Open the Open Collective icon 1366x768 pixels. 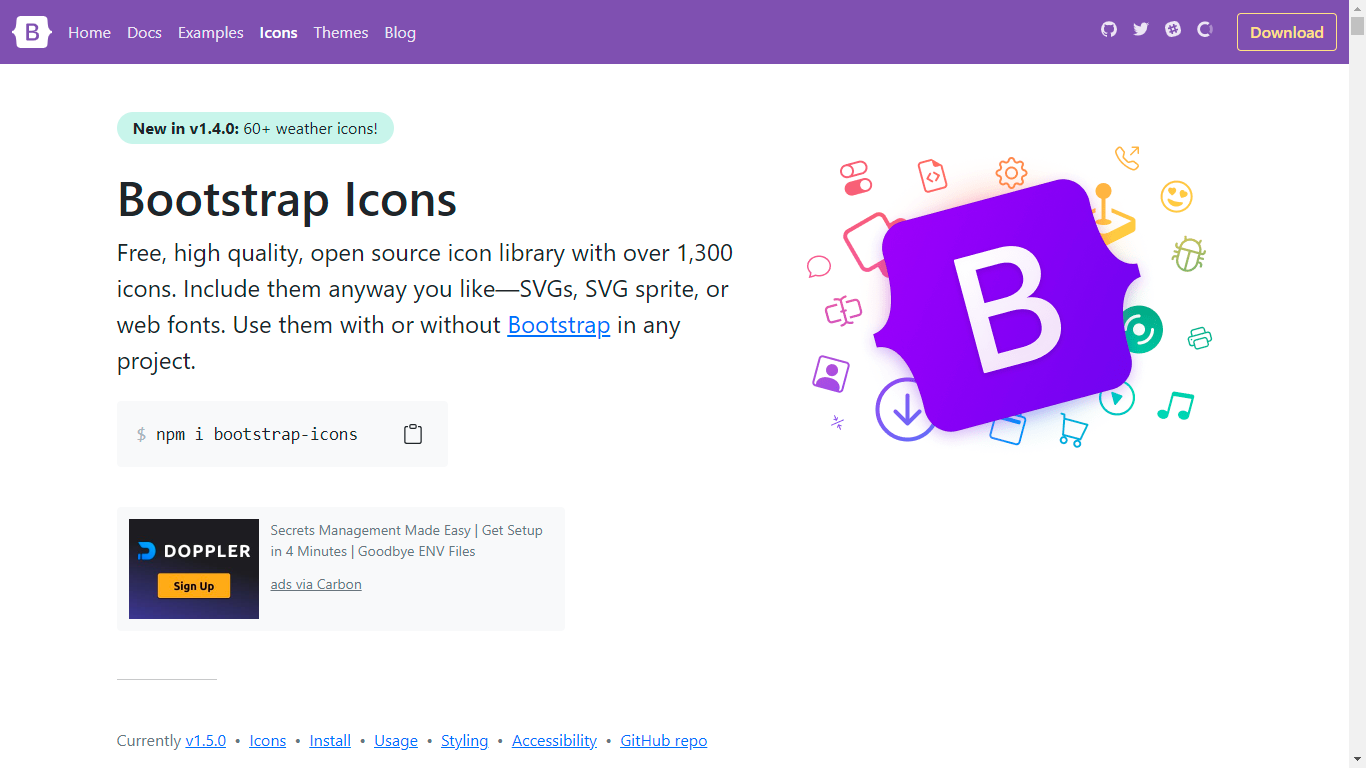click(1205, 30)
